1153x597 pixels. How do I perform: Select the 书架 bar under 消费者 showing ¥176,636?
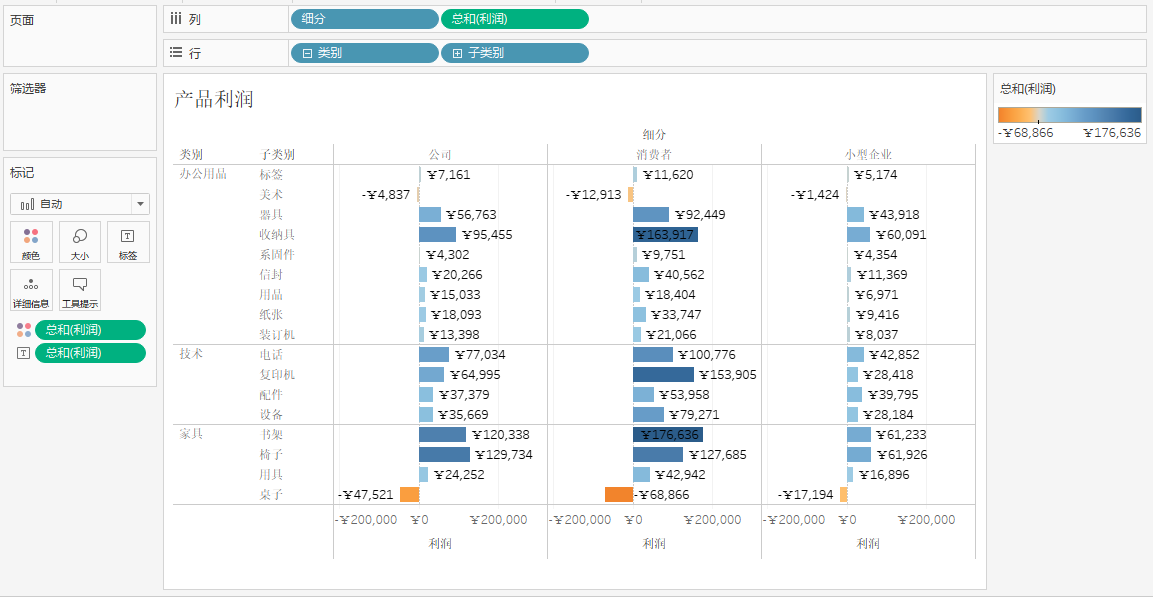click(x=667, y=435)
